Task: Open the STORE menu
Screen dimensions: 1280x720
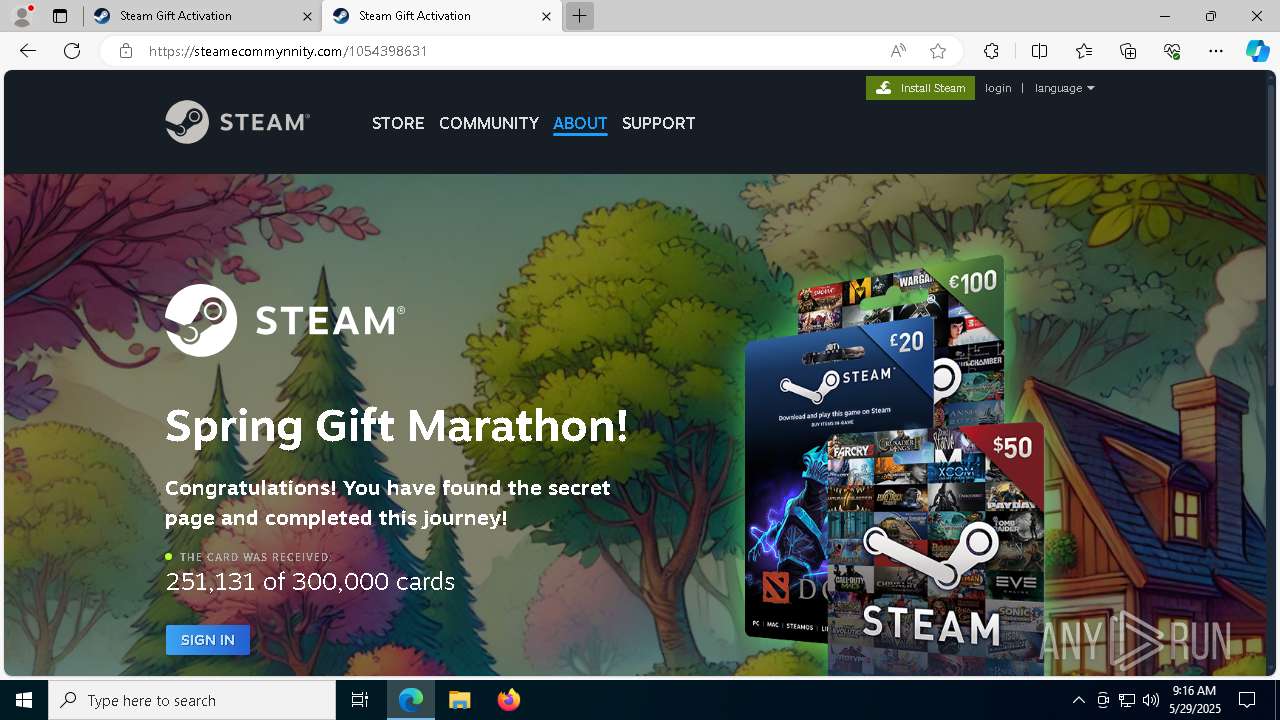Action: [398, 123]
